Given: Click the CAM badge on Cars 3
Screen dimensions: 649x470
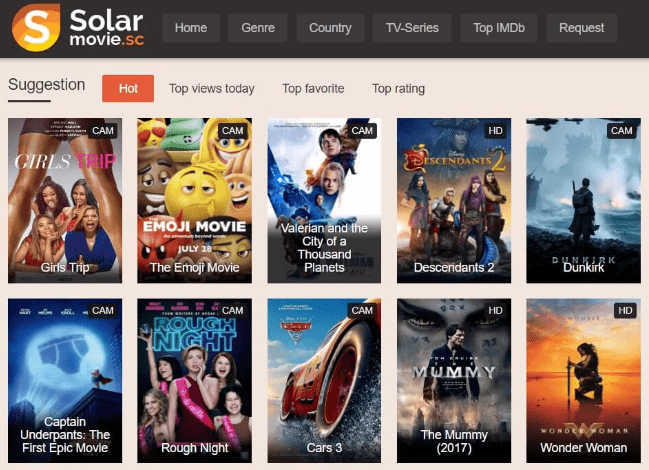Looking at the screenshot, I should [x=362, y=310].
